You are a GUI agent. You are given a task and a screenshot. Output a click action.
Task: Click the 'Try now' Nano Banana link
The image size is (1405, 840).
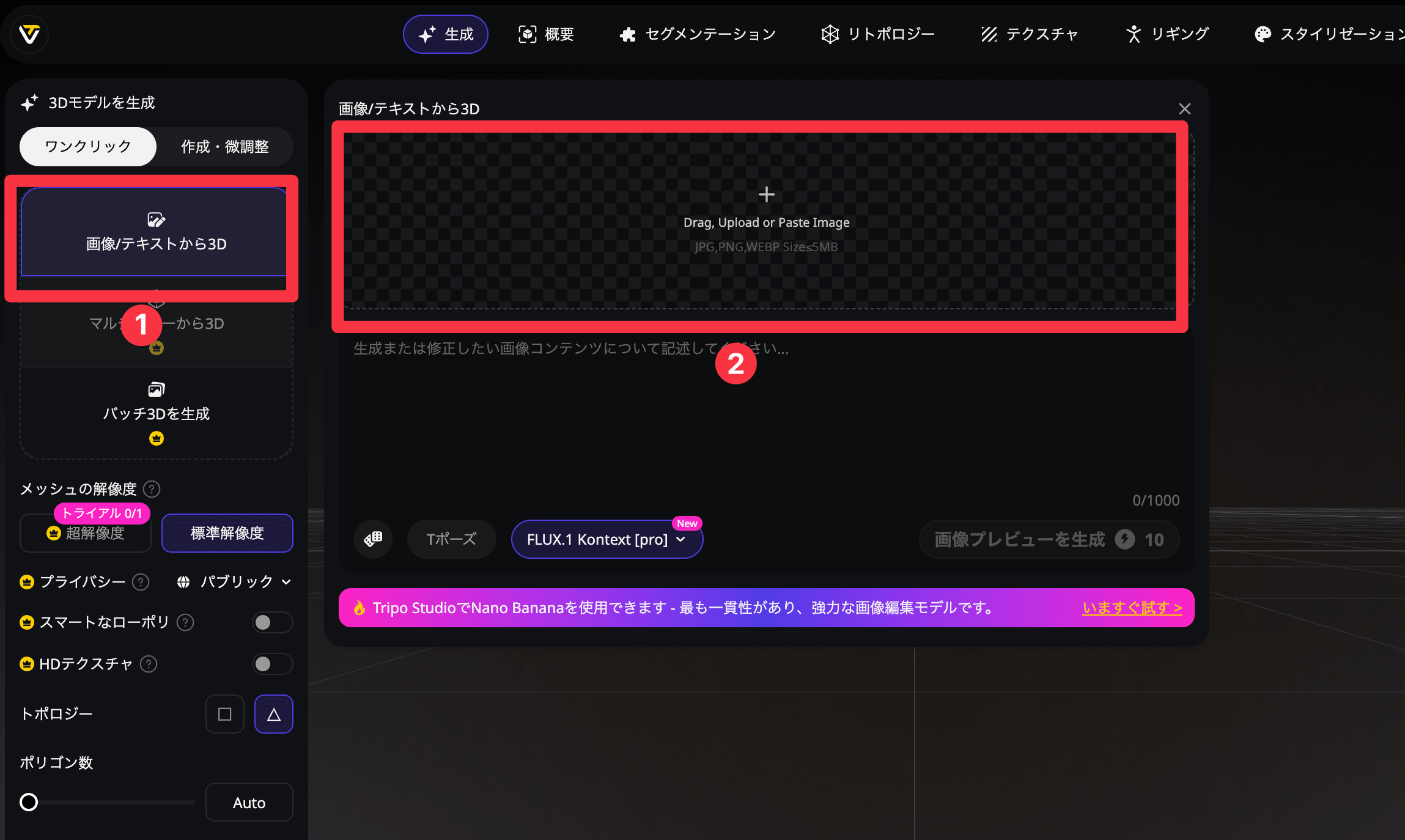pyautogui.click(x=1132, y=608)
